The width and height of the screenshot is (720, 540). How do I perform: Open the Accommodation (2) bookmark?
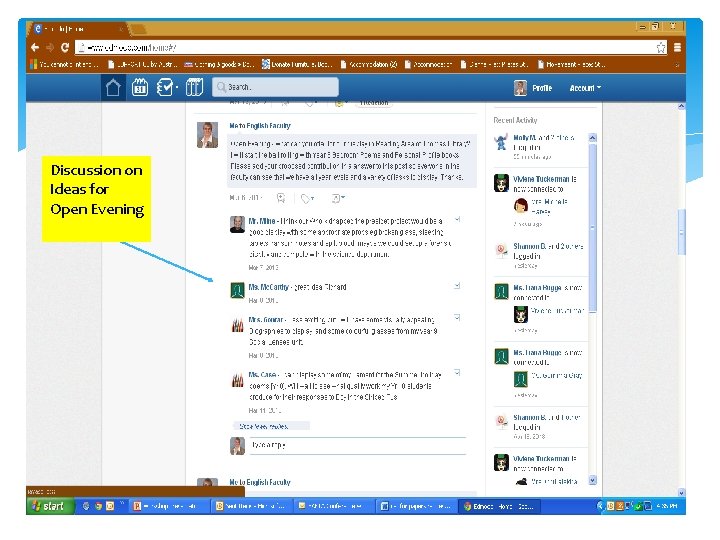(x=369, y=64)
